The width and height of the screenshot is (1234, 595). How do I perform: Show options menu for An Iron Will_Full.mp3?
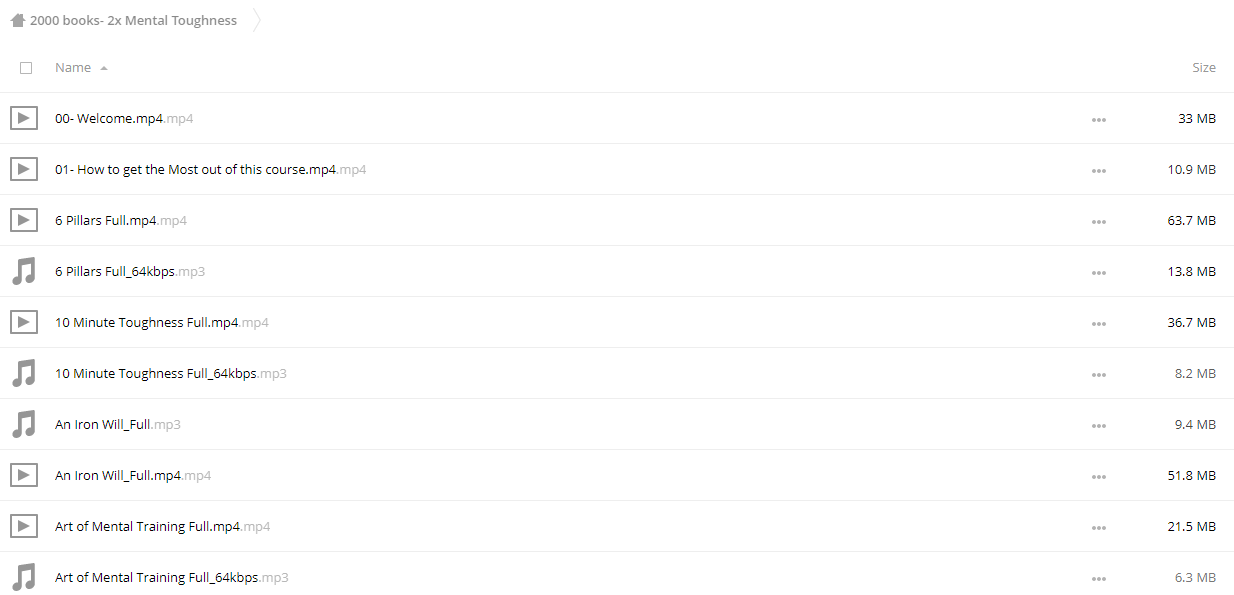coord(1099,425)
